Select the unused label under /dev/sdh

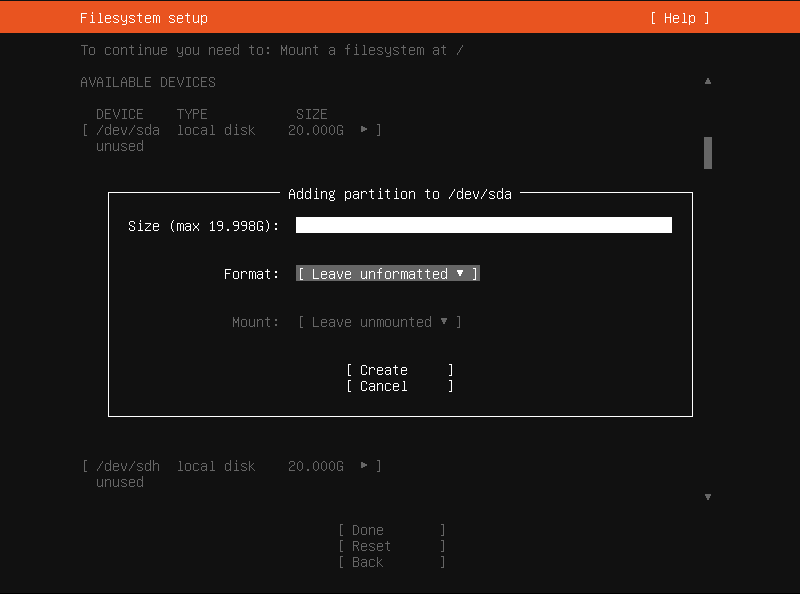point(119,481)
